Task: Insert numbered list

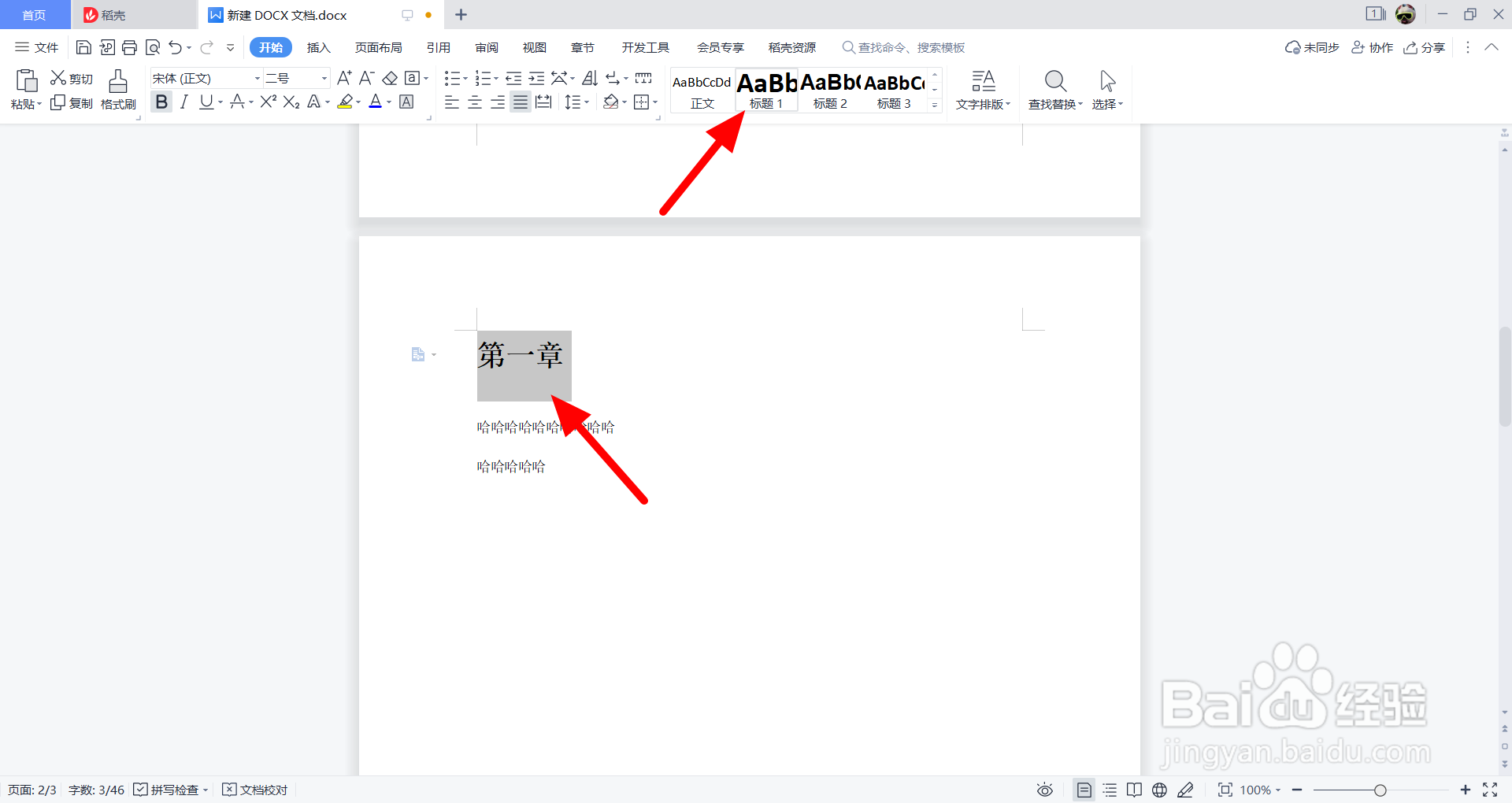Action: [483, 78]
